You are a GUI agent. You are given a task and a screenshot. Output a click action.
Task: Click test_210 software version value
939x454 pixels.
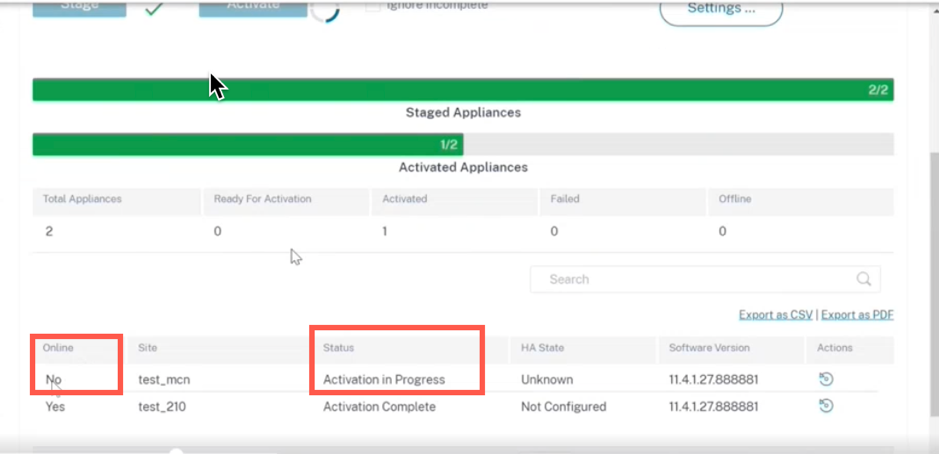coord(714,407)
